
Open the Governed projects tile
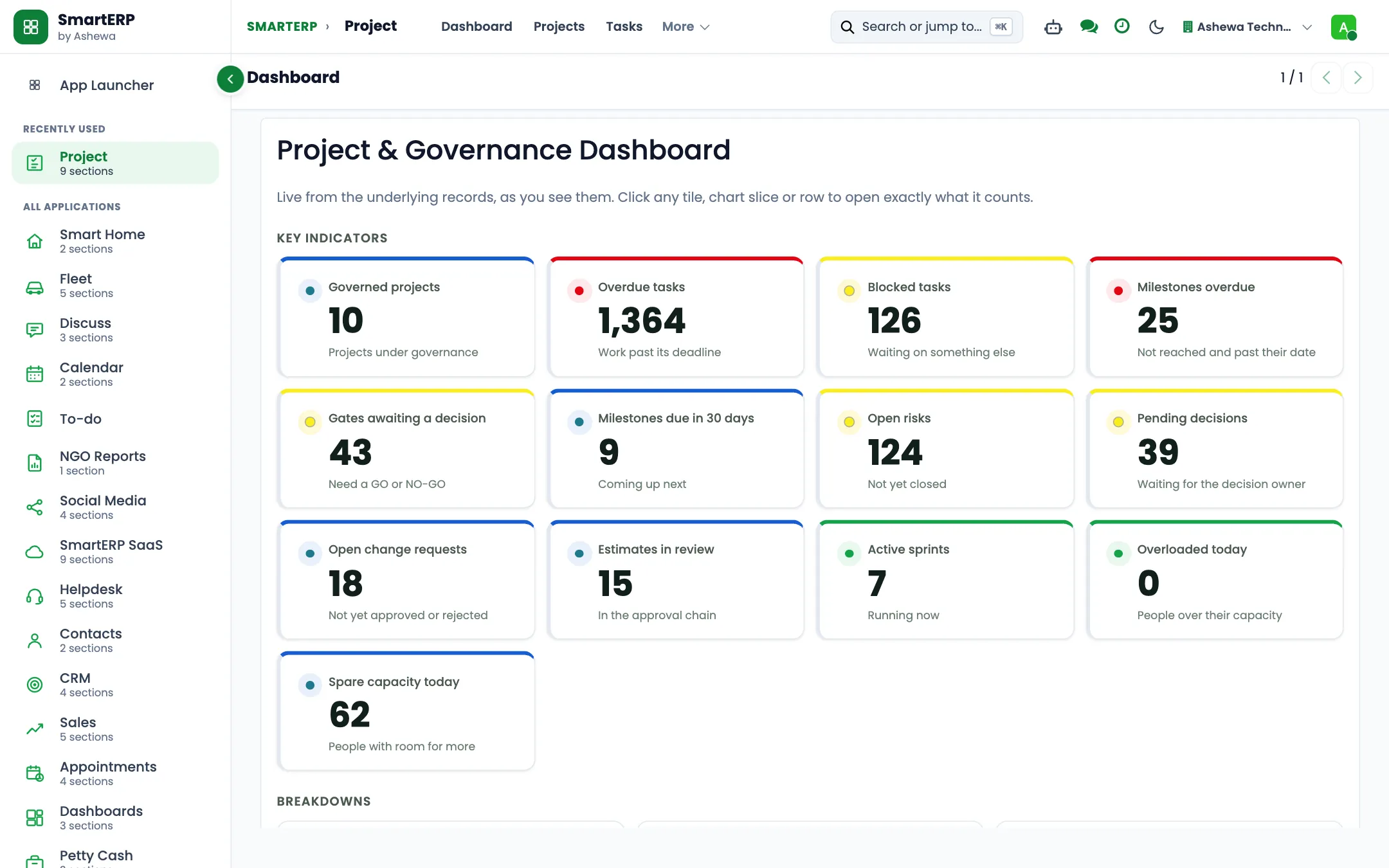(406, 317)
